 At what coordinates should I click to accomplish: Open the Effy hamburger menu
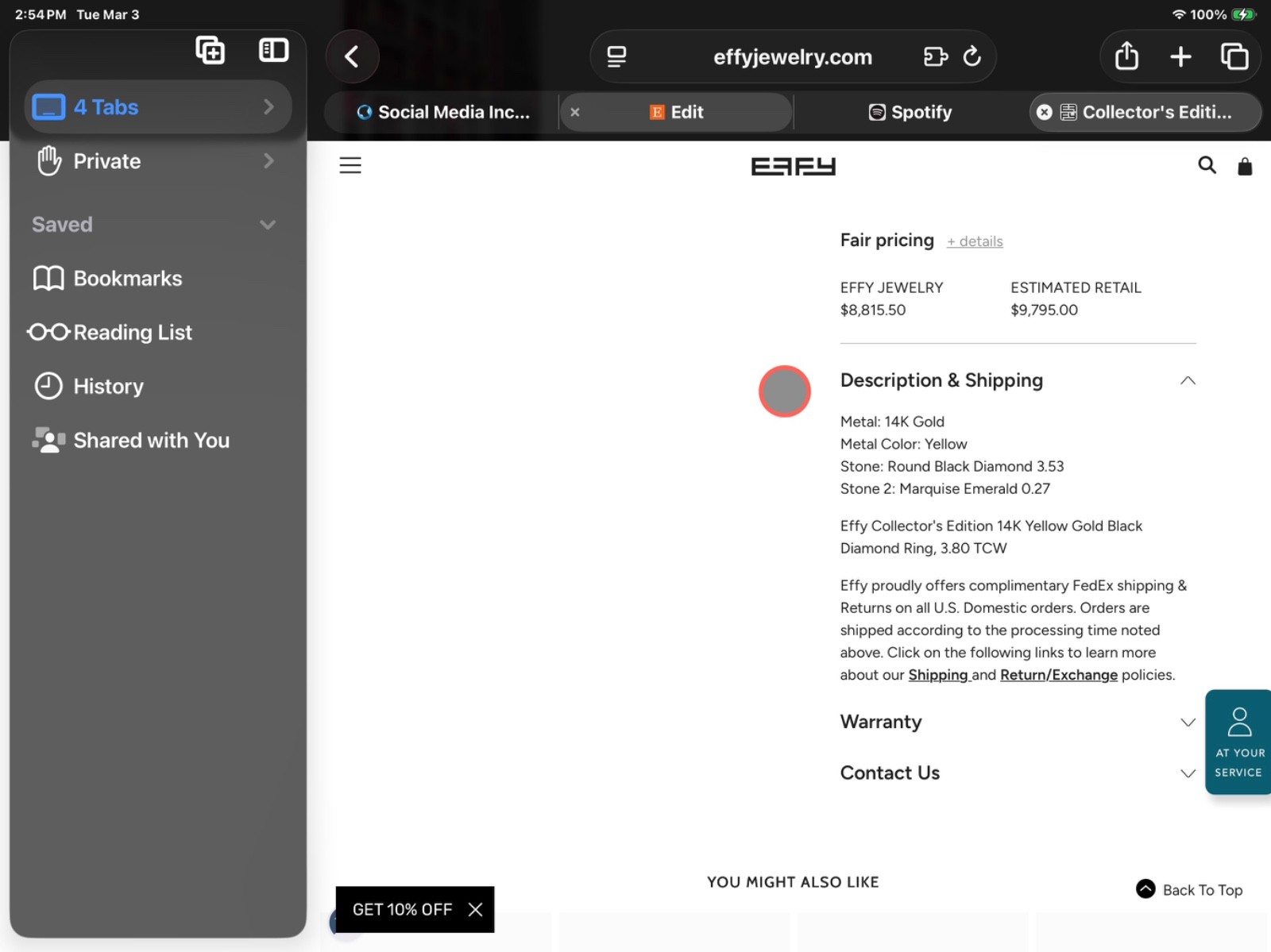point(350,165)
